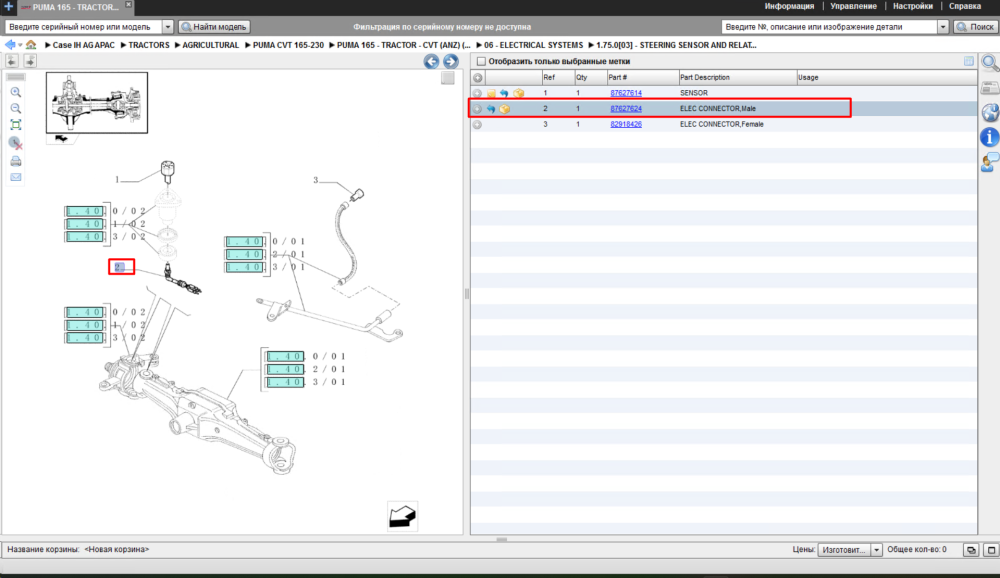Open the Управление menu
The width and height of the screenshot is (1000, 578).
tap(853, 6)
